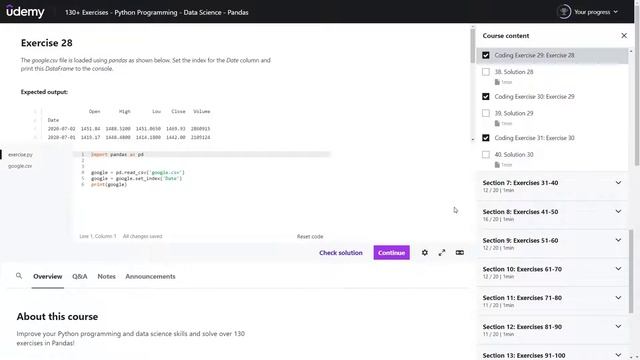The image size is (640, 360).
Task: Expand Section 8: Exercises 41-50
Action: point(552,215)
